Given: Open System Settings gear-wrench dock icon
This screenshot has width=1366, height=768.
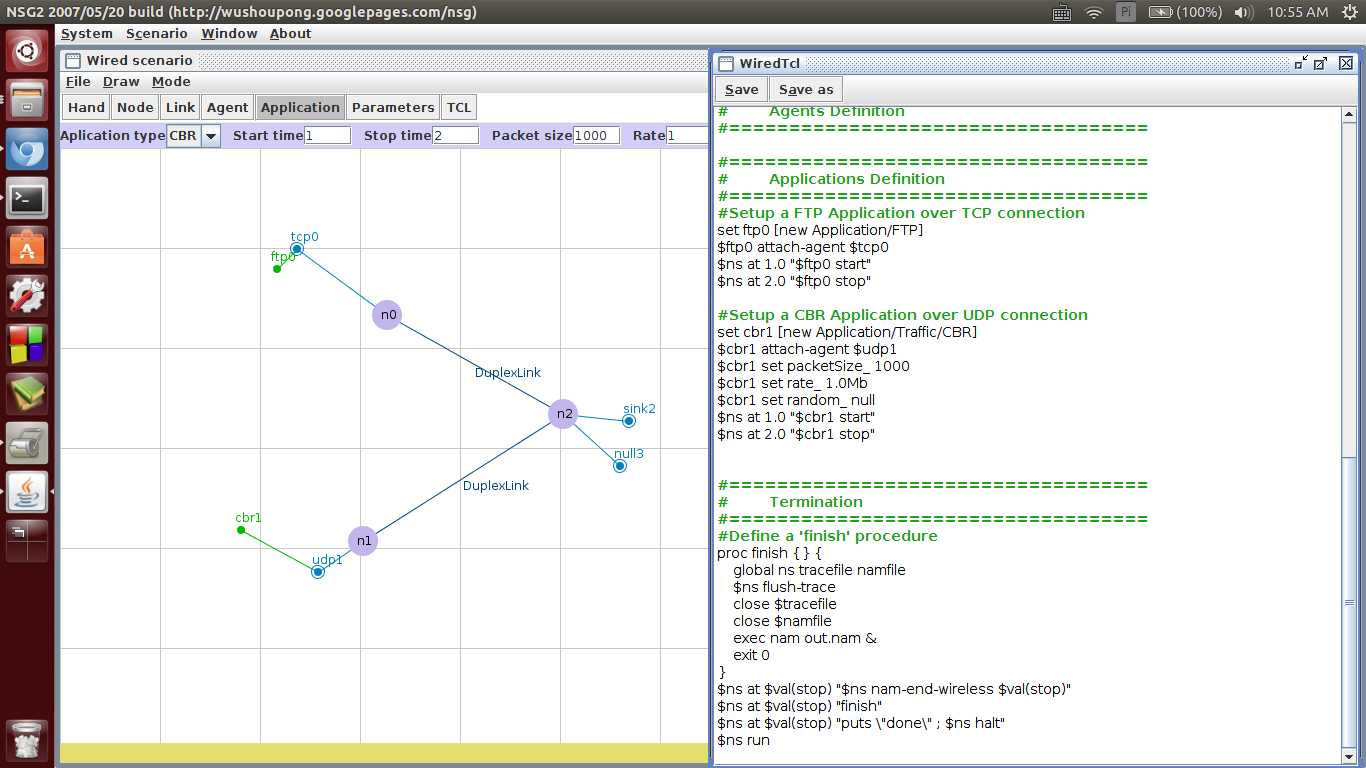Looking at the screenshot, I should 27,296.
